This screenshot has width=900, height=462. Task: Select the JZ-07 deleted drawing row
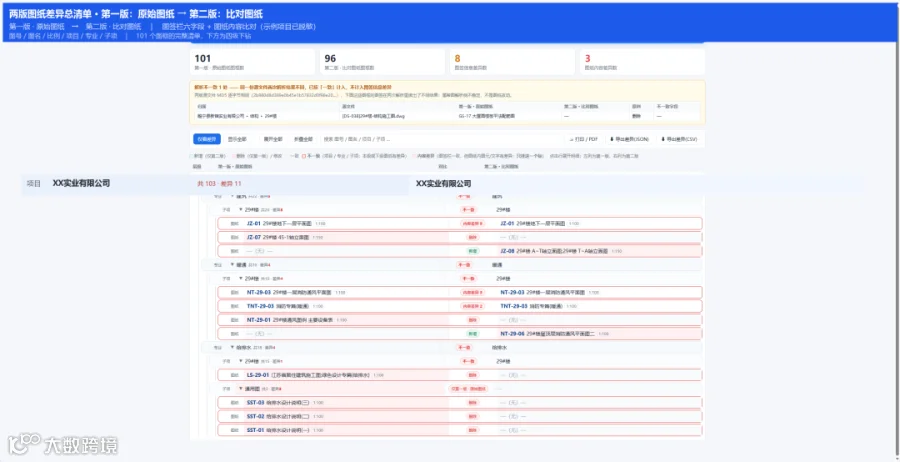(x=460, y=237)
